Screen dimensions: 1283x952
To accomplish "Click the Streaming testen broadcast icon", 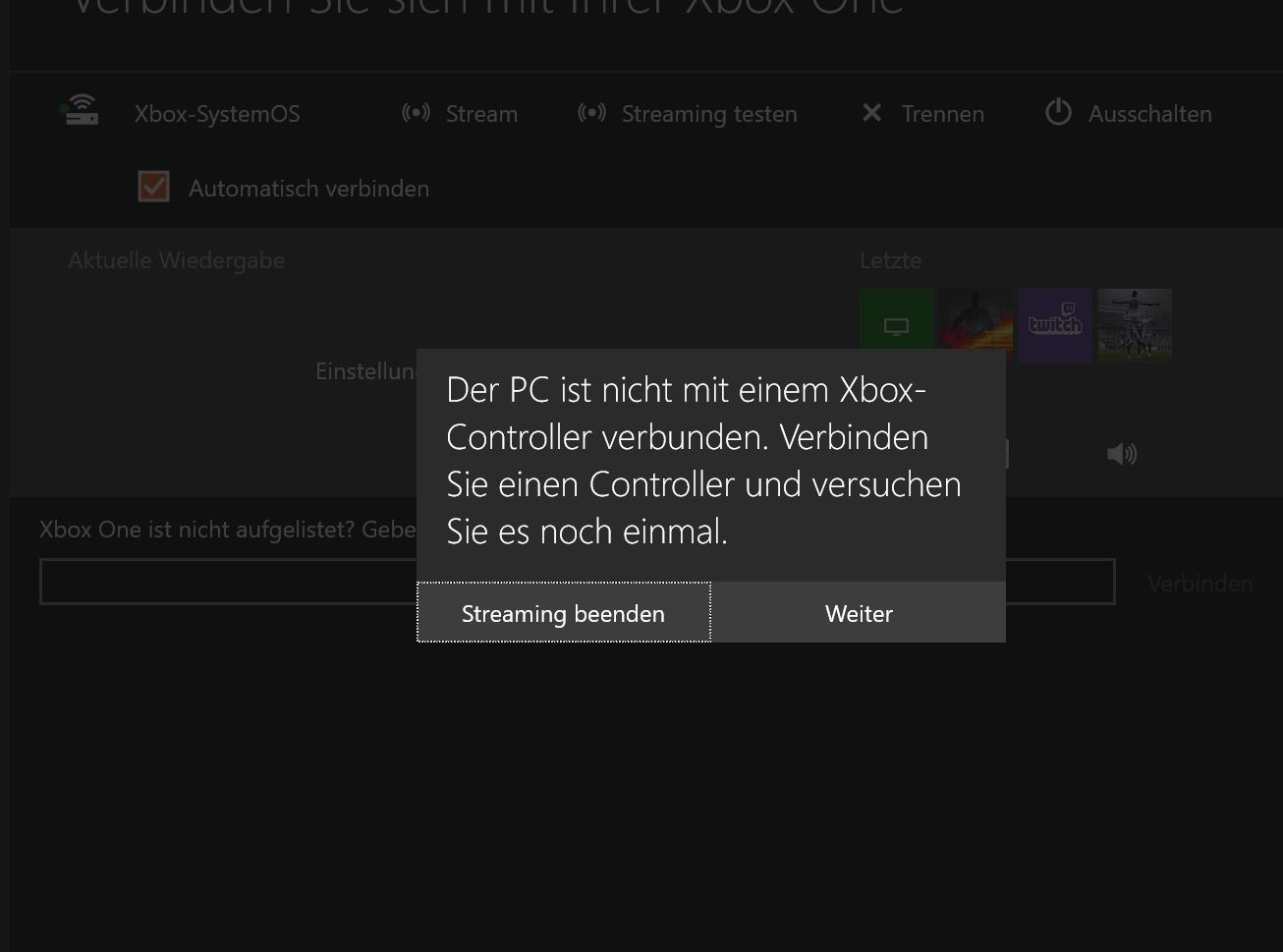I will tap(591, 113).
